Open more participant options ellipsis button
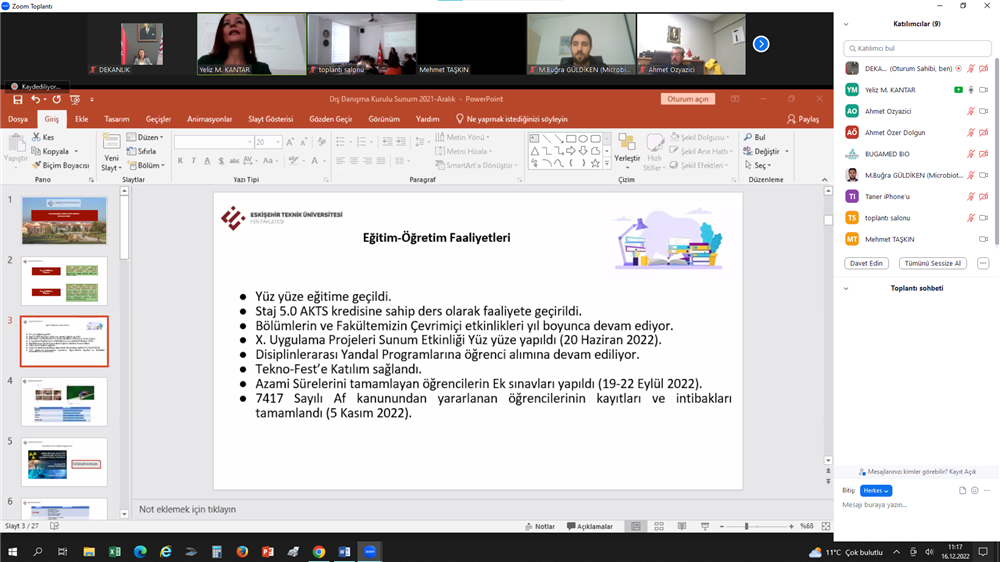 point(983,263)
